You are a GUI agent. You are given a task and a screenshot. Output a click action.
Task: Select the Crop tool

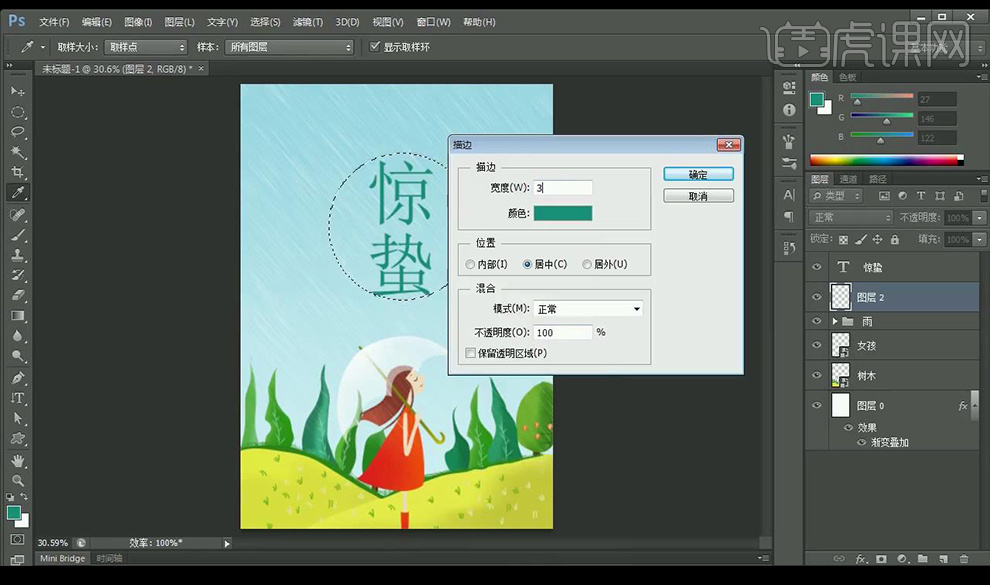(x=18, y=173)
